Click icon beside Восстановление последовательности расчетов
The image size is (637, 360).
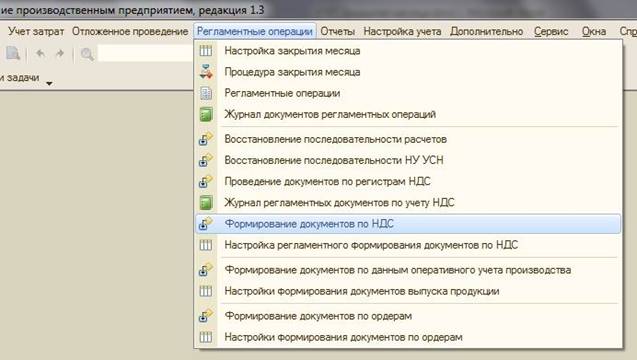[206, 139]
